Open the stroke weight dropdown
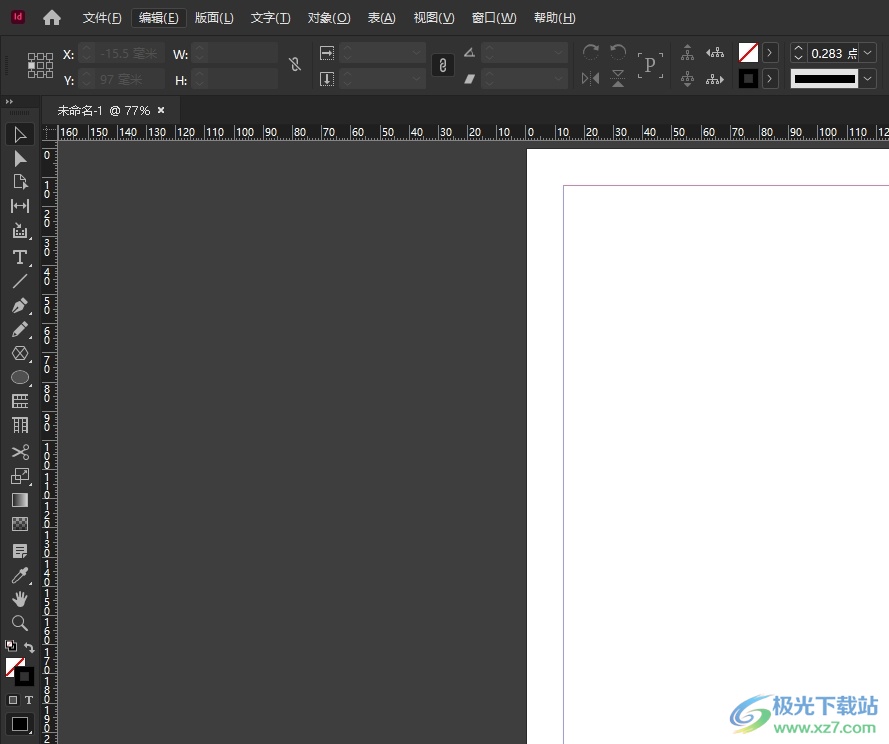 click(x=867, y=53)
